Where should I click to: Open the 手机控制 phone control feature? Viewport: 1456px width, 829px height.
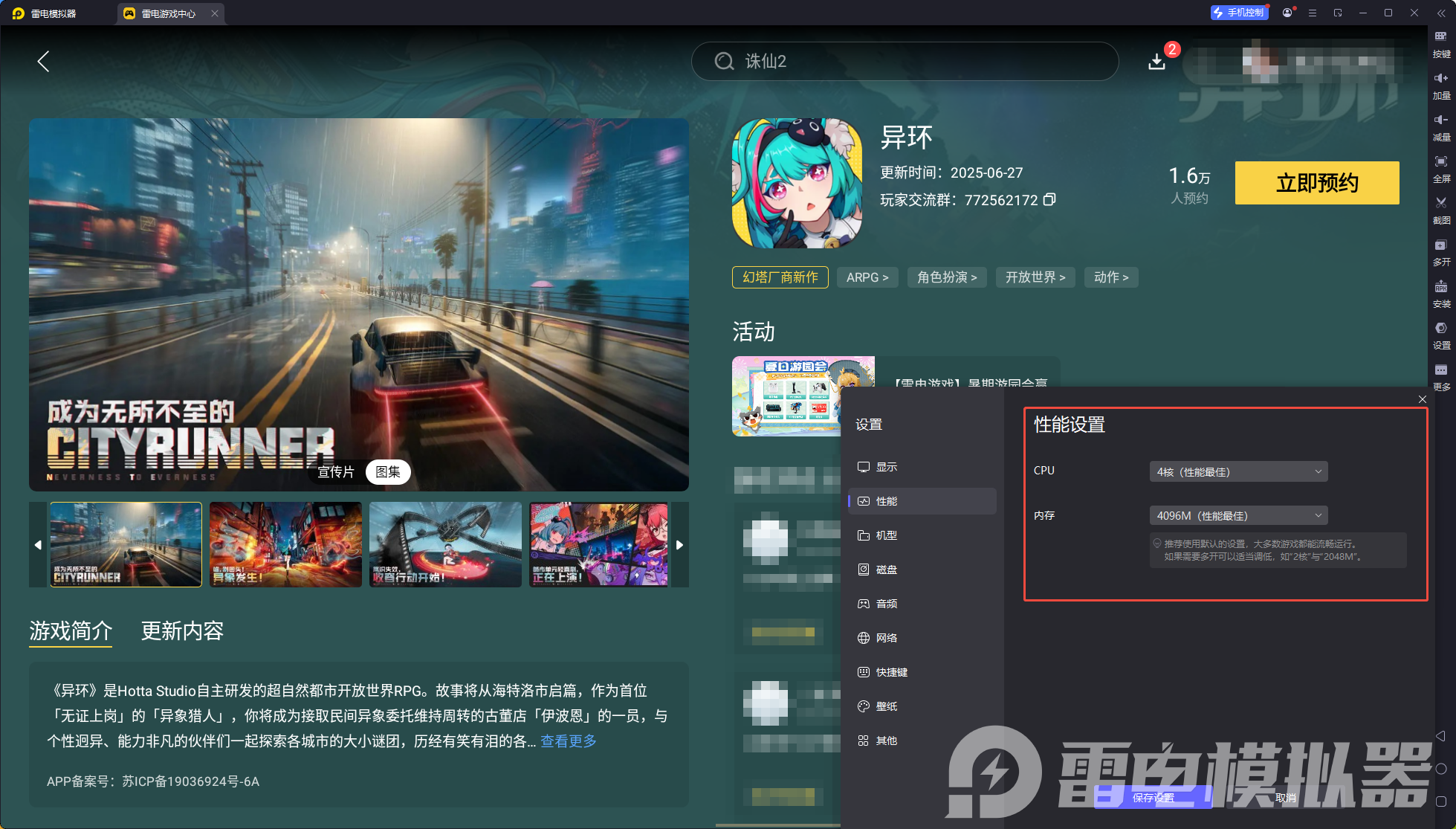click(x=1238, y=12)
